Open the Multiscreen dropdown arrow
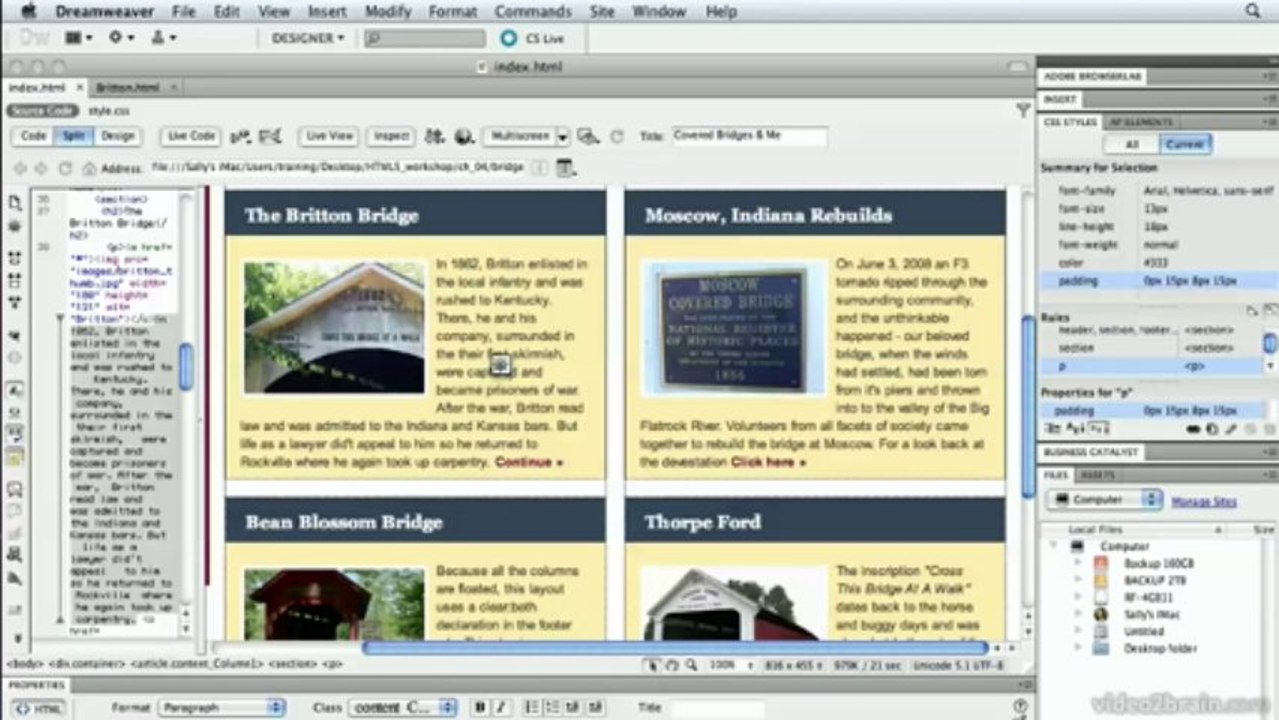 pyautogui.click(x=563, y=136)
